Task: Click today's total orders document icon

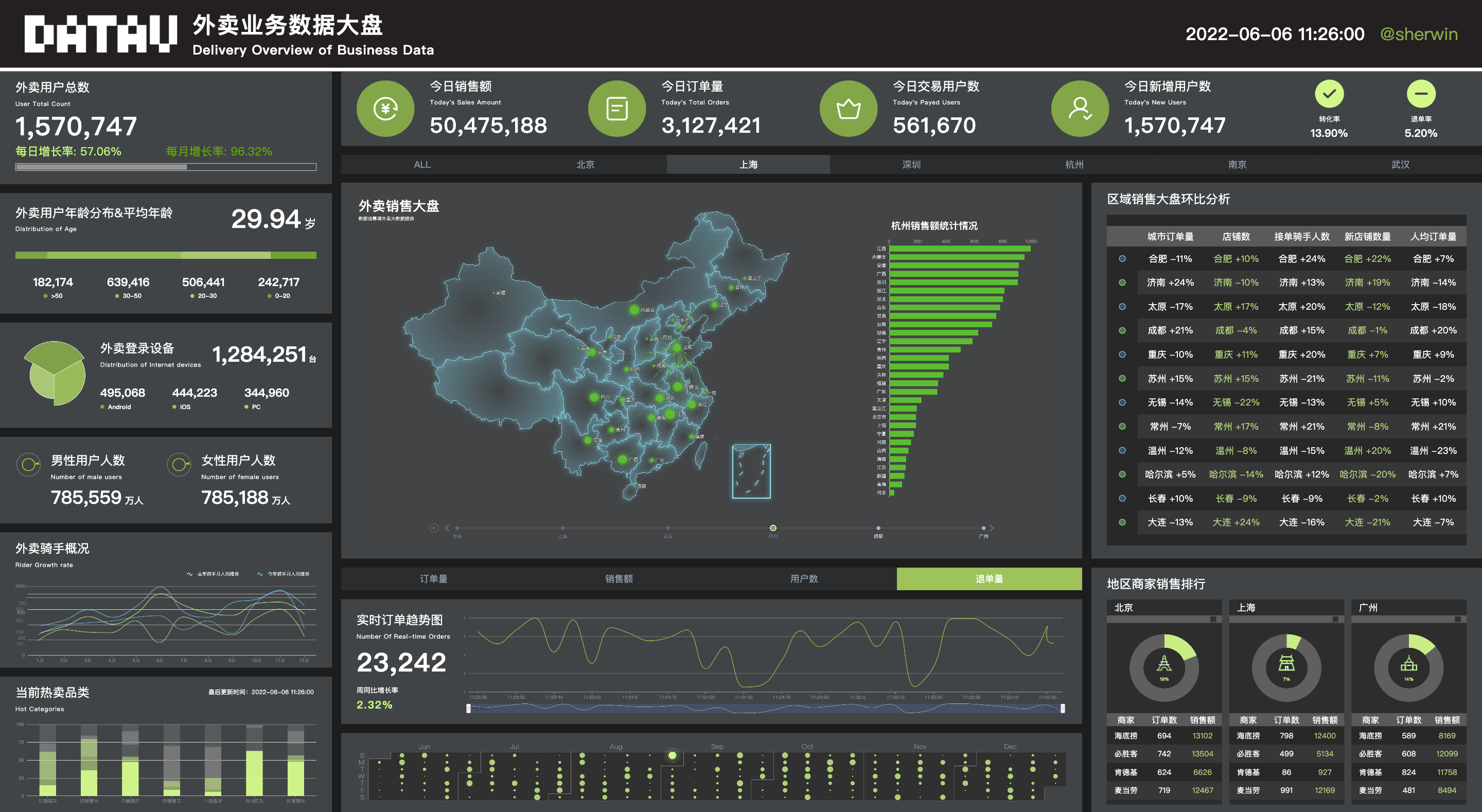Action: tap(617, 109)
